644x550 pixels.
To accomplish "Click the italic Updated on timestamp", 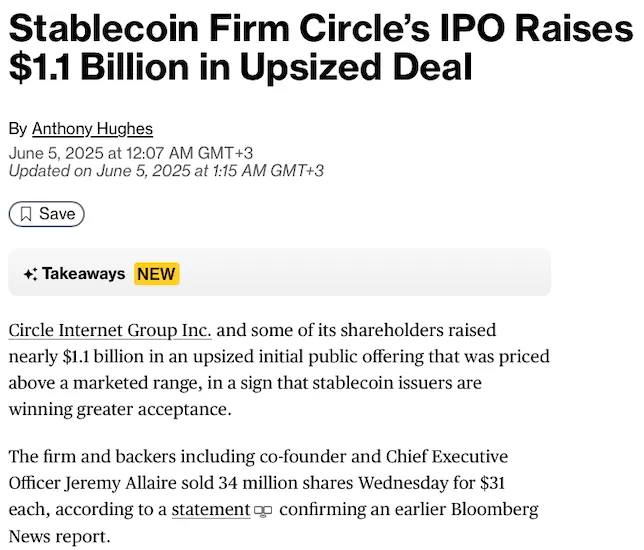I will 166,171.
